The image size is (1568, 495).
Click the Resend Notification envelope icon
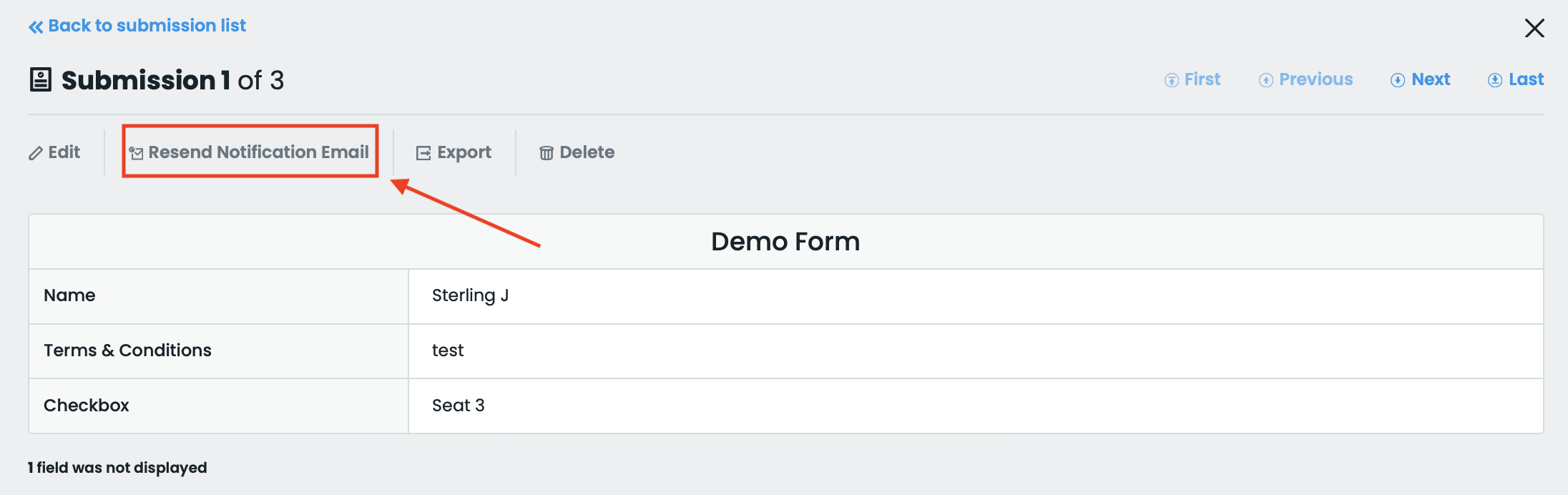136,153
